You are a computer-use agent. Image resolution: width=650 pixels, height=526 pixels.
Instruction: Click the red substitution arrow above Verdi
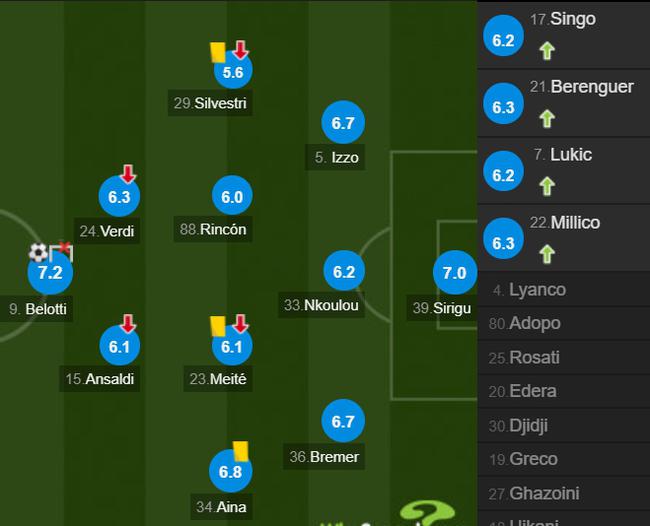[x=128, y=174]
